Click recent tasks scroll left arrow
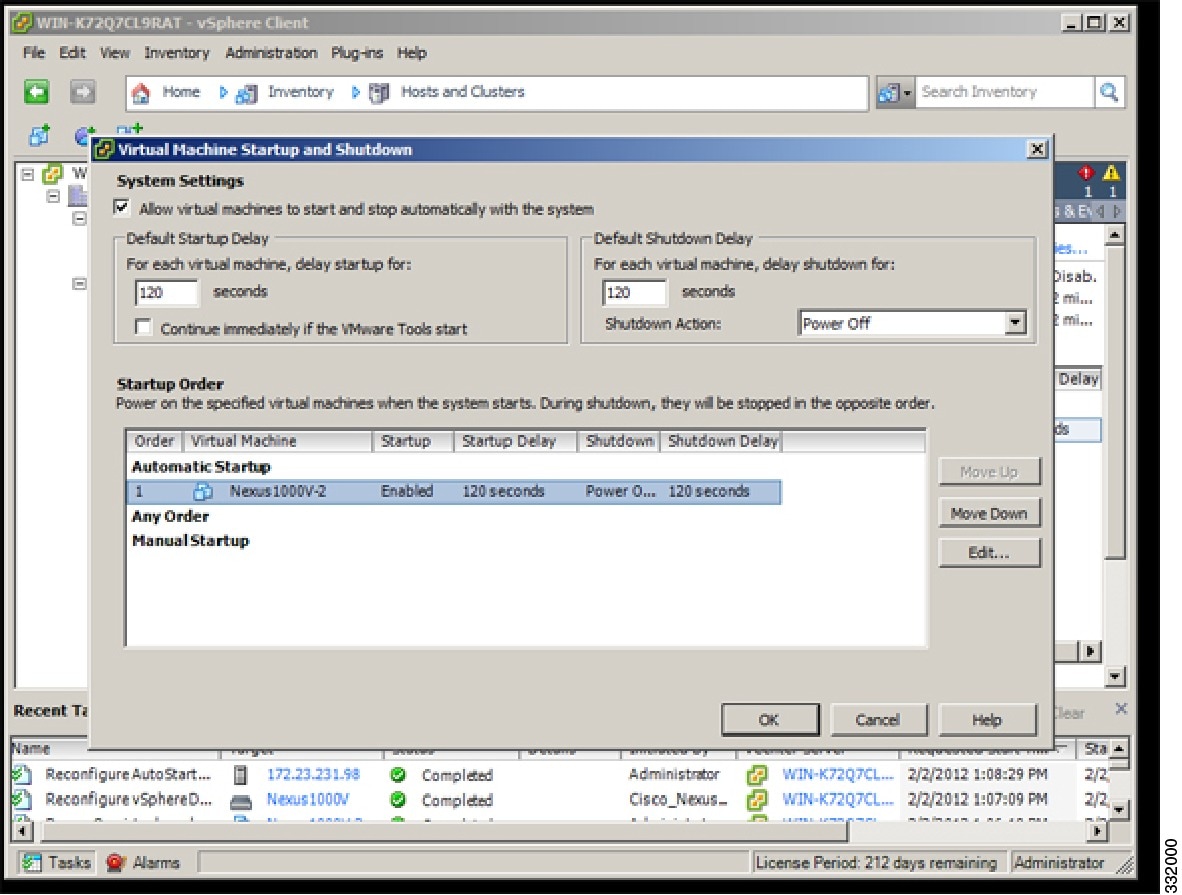The height and width of the screenshot is (895, 1182). pyautogui.click(x=23, y=832)
